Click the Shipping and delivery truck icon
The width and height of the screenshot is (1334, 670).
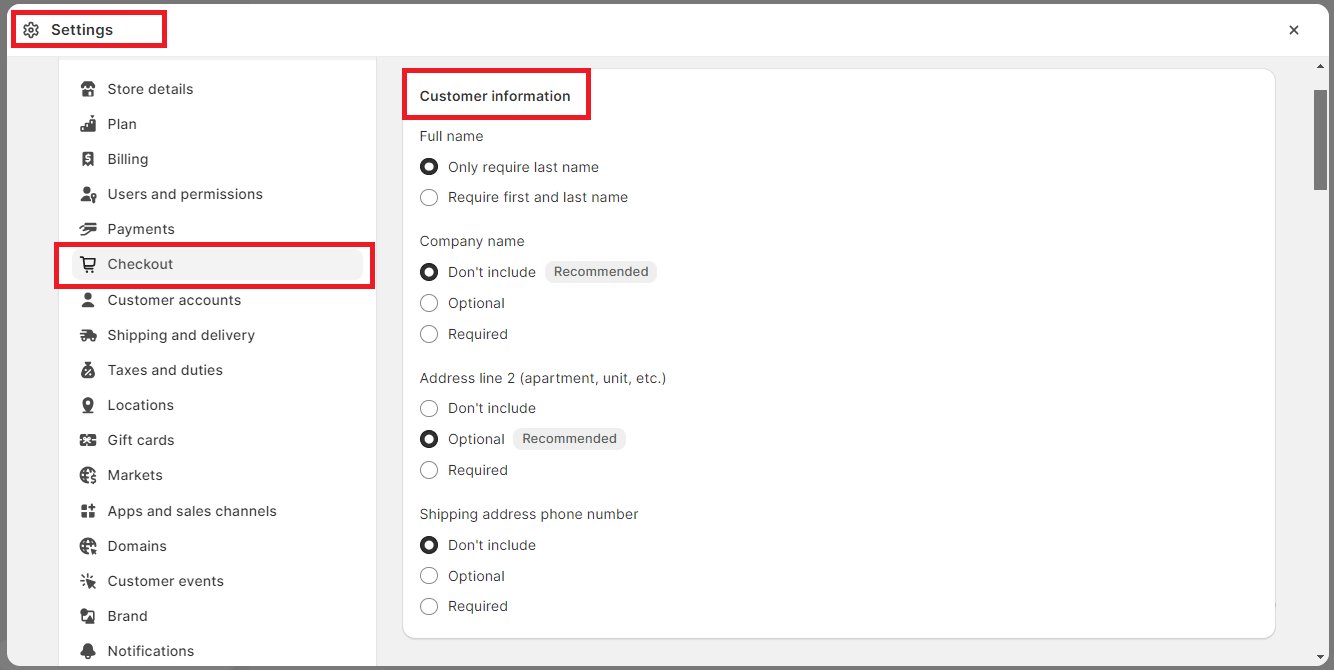click(88, 334)
